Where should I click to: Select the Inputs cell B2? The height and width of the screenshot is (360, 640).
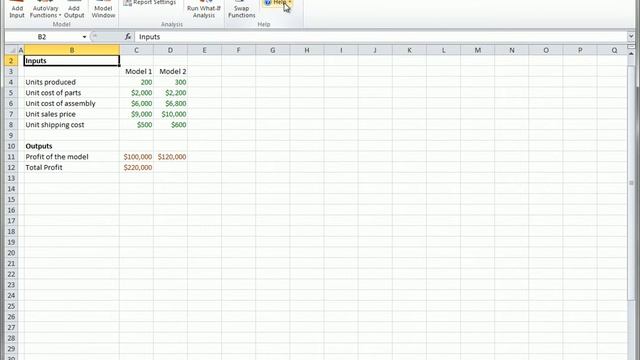[72, 61]
